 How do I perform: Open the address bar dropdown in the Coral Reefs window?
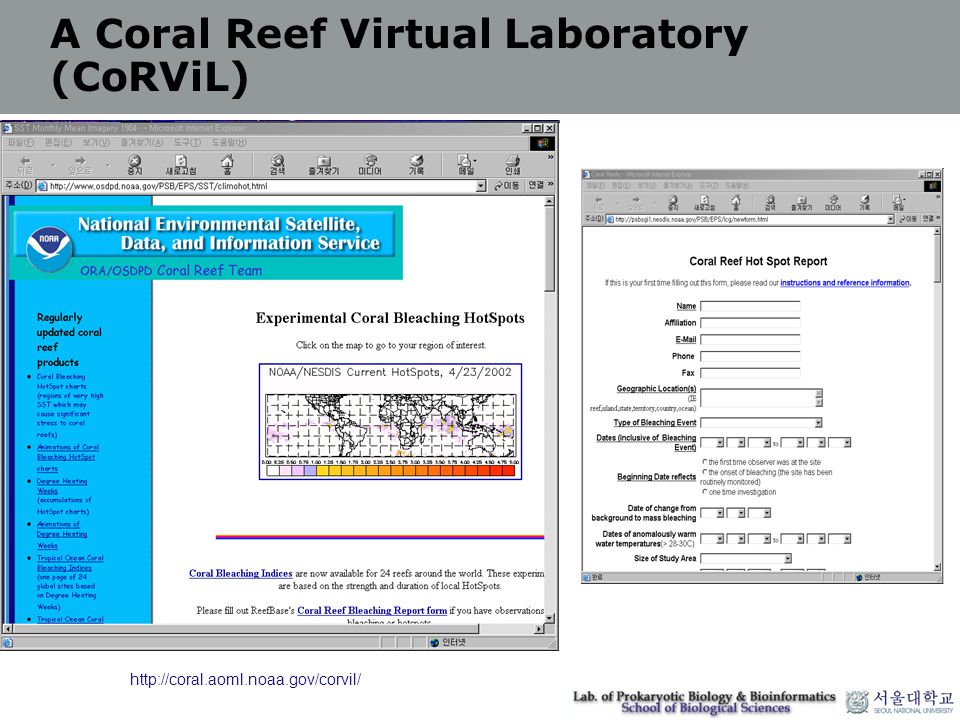[x=890, y=219]
